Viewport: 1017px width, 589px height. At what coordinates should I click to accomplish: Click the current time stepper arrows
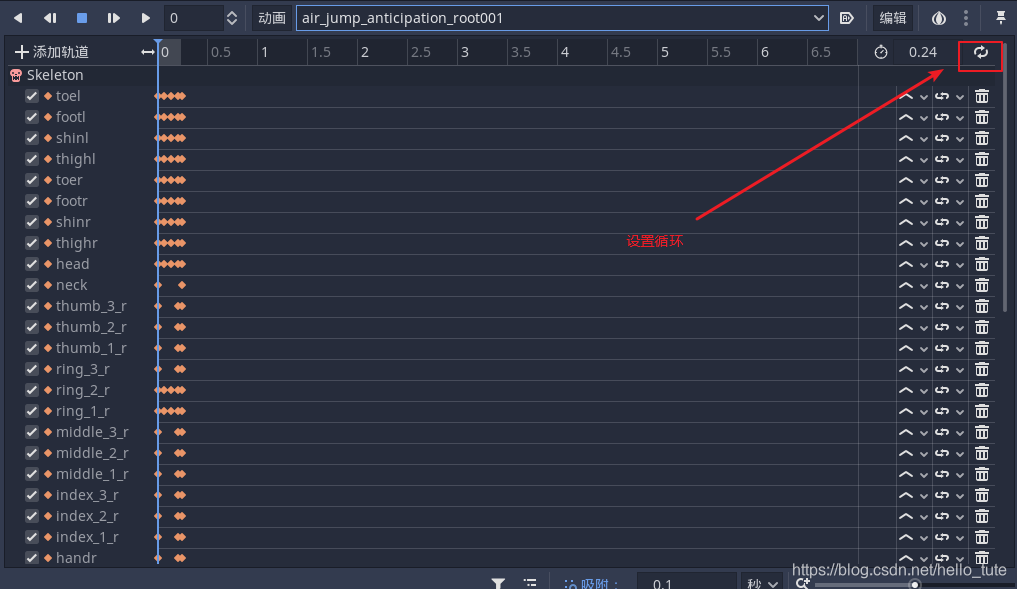coord(232,18)
